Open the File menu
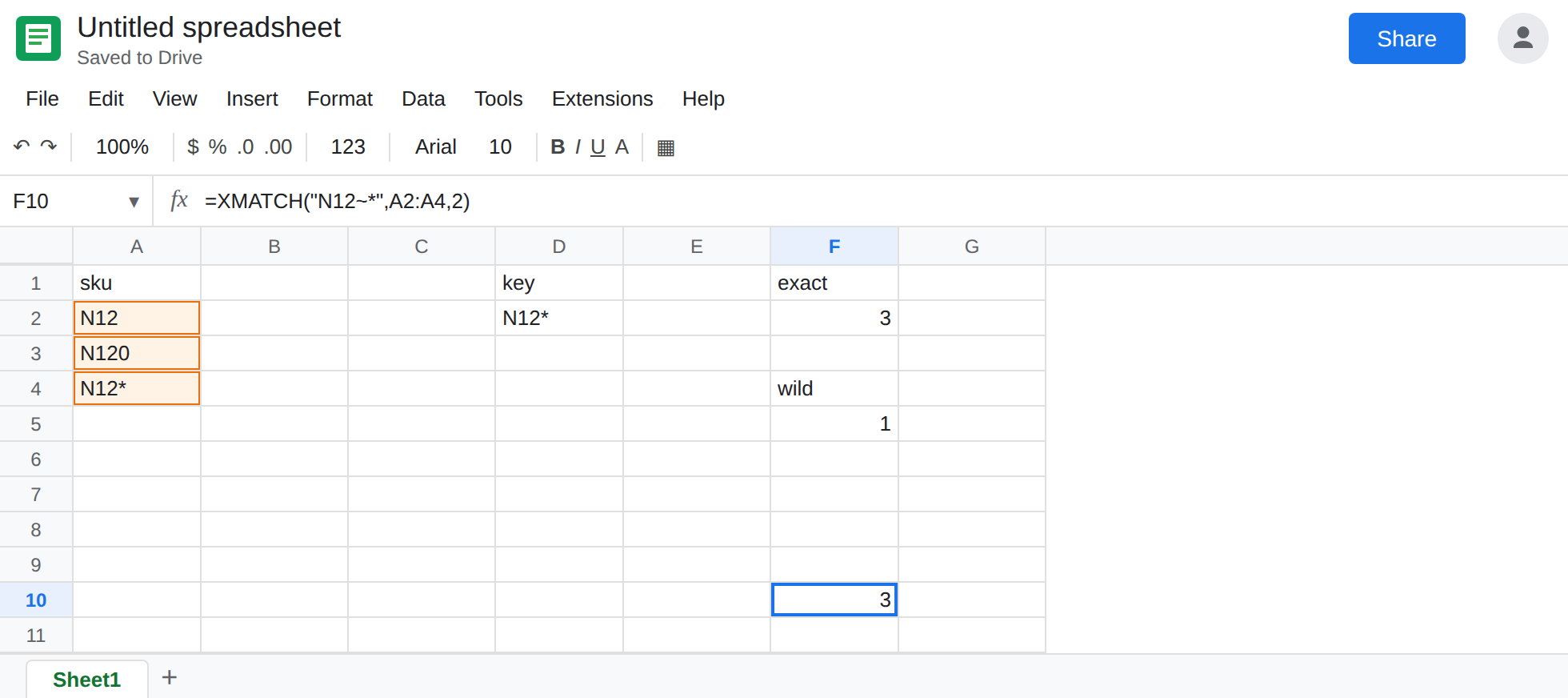 click(x=42, y=98)
